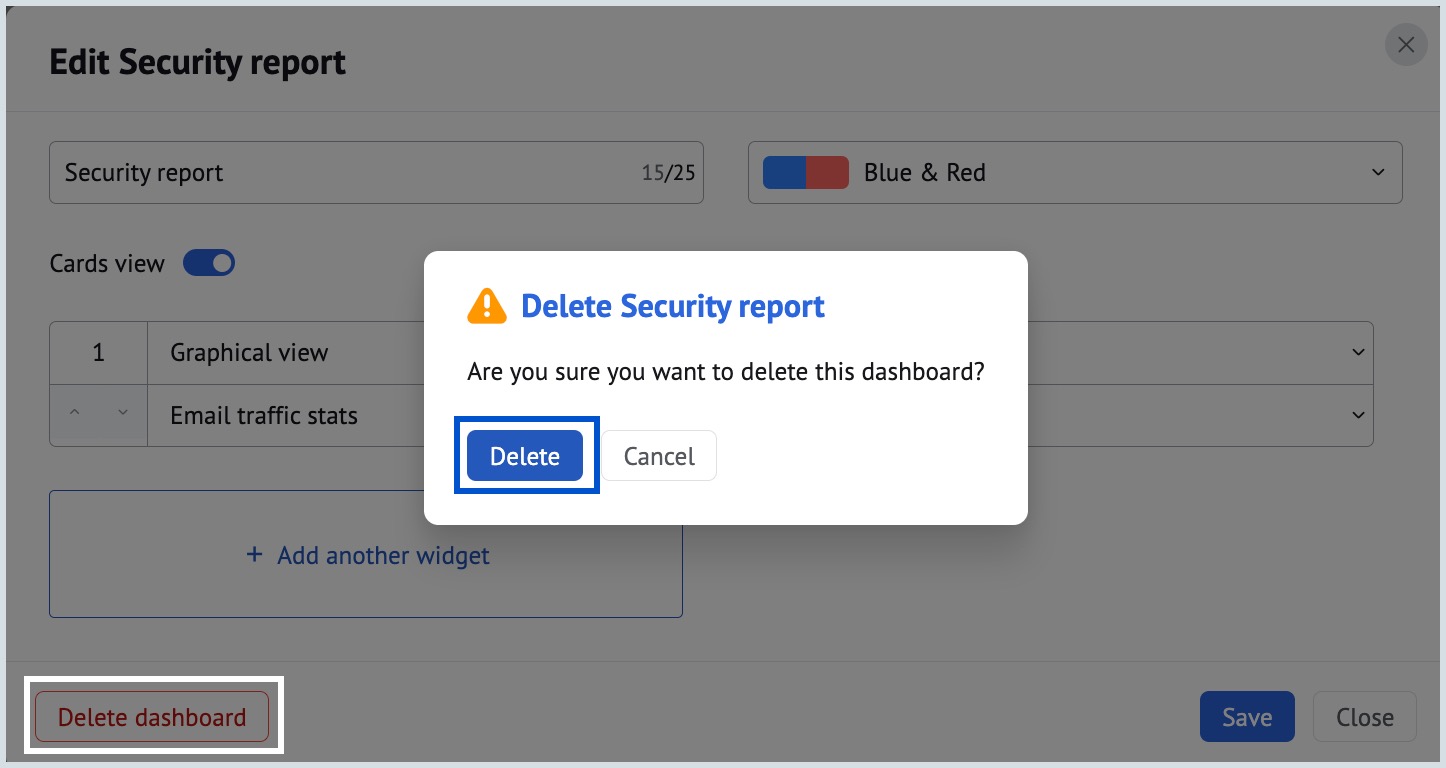Click the Delete dashboard button
This screenshot has width=1446, height=768.
pos(152,716)
